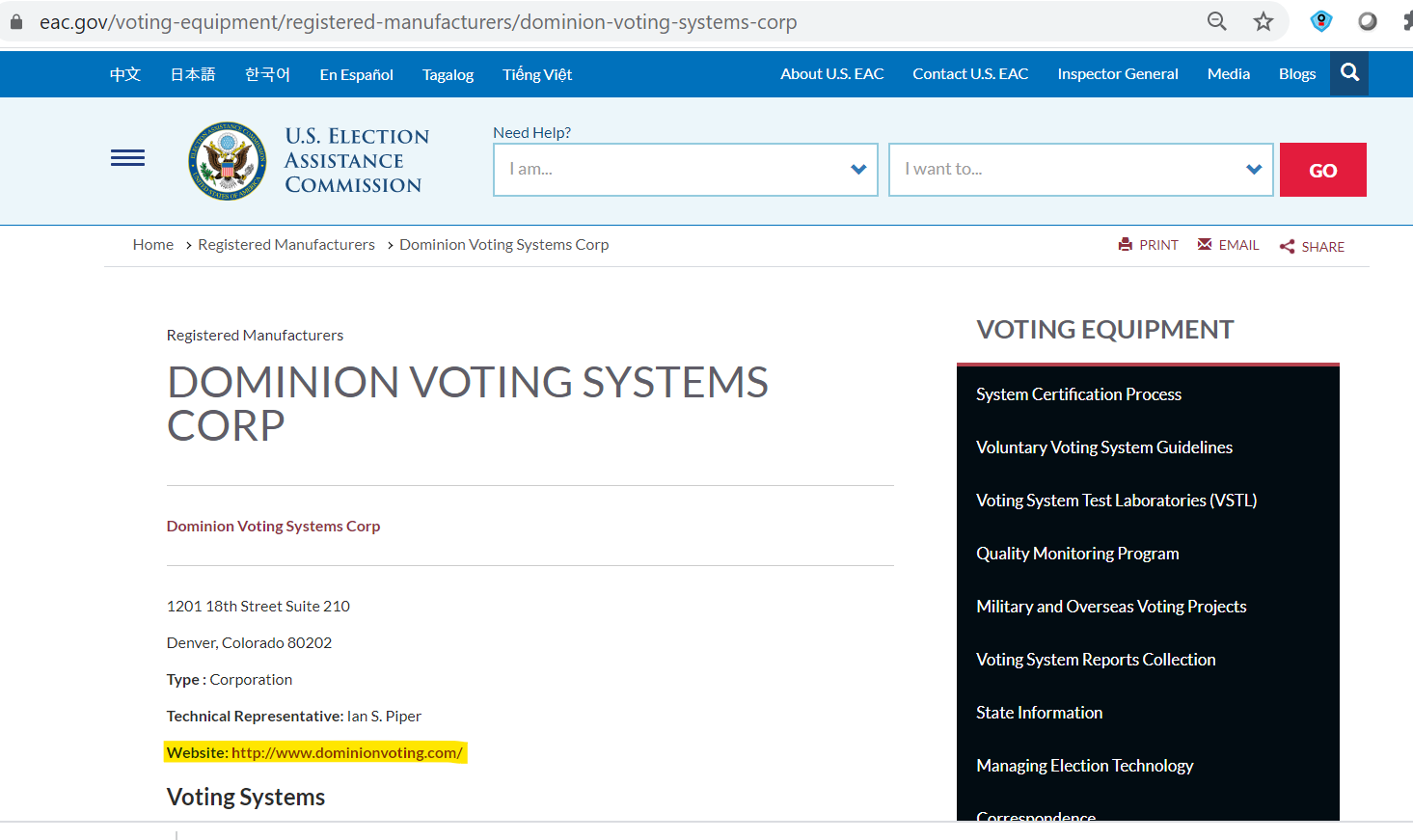
Task: Open Voluntary Voting System Guidelines link
Action: (1104, 447)
